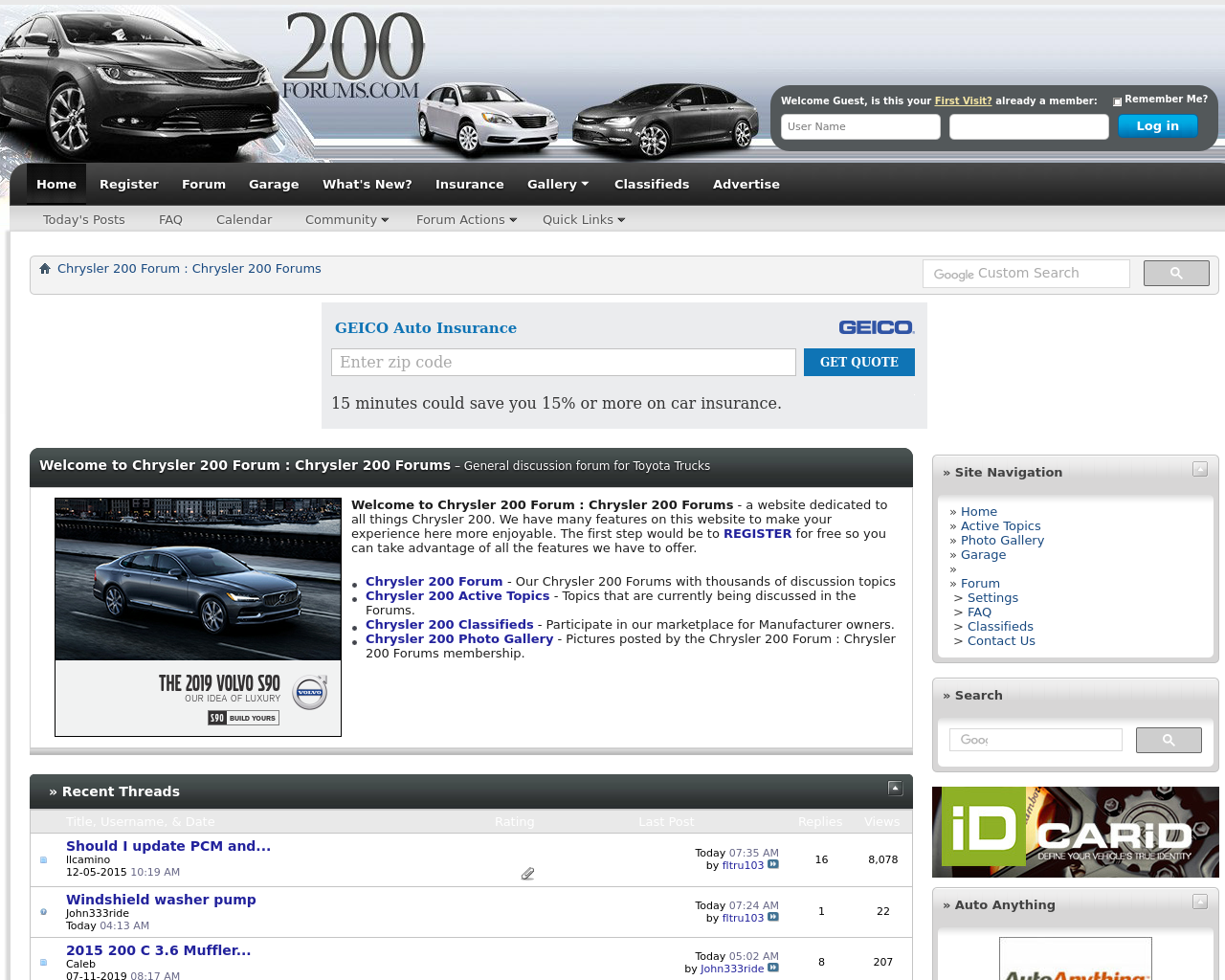Click the go-to-last-post arrow next to fltru103
1225x980 pixels.
(x=773, y=864)
